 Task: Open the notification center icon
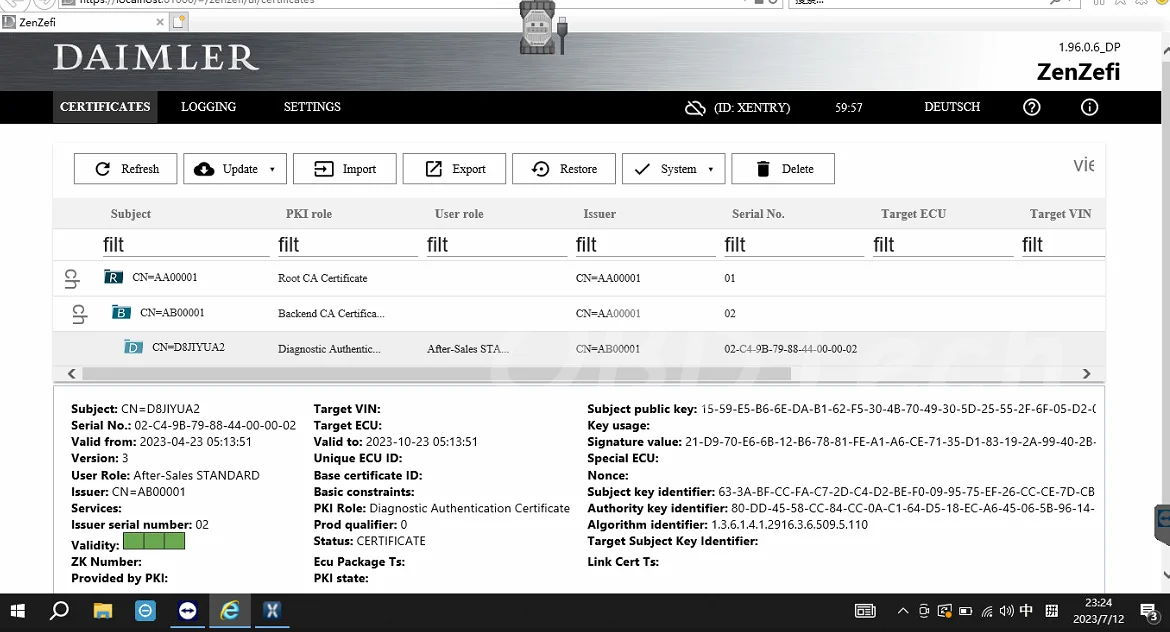coord(1149,612)
